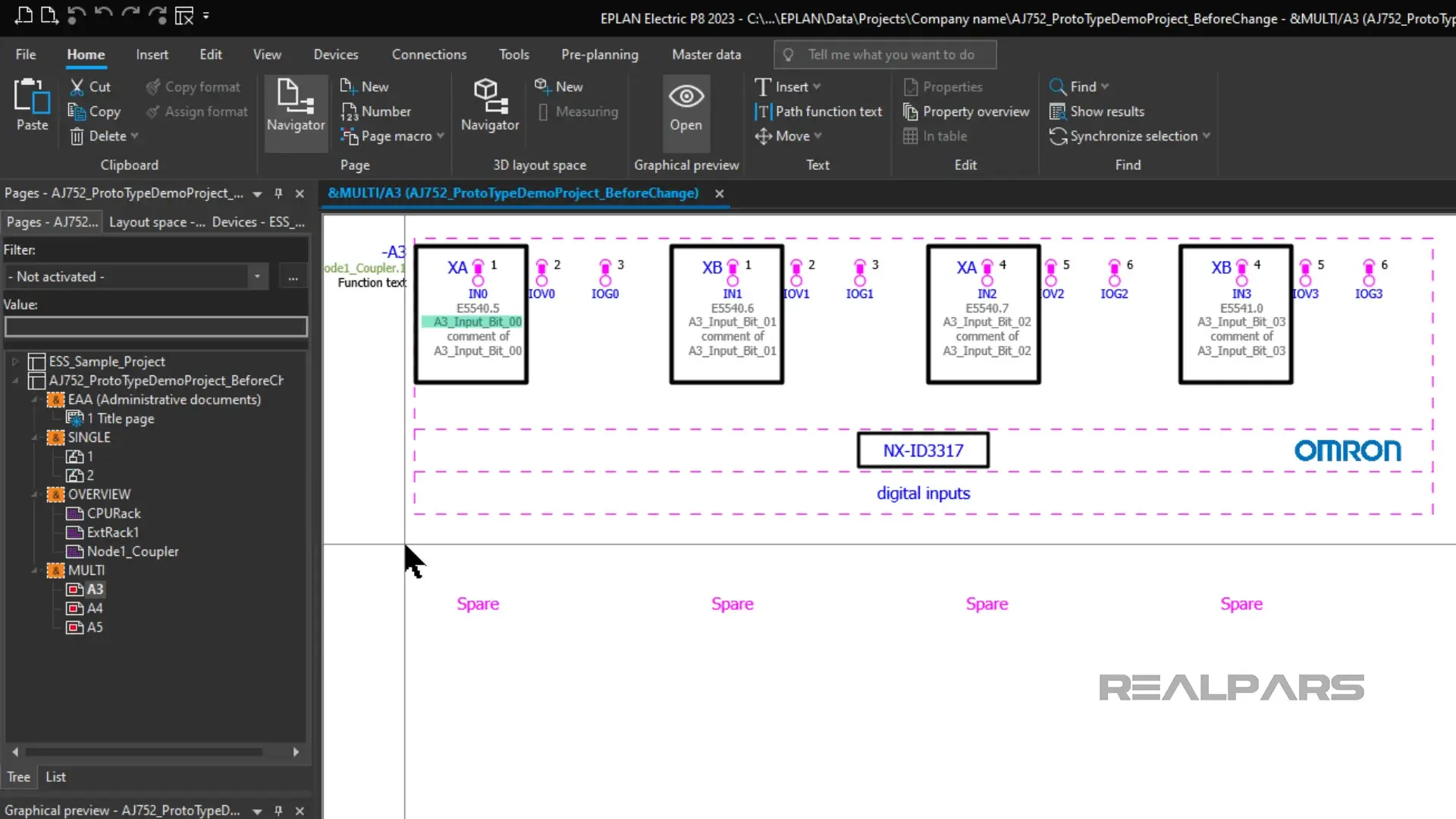Open the Delete dropdown arrow
The image size is (1456, 819).
point(135,136)
